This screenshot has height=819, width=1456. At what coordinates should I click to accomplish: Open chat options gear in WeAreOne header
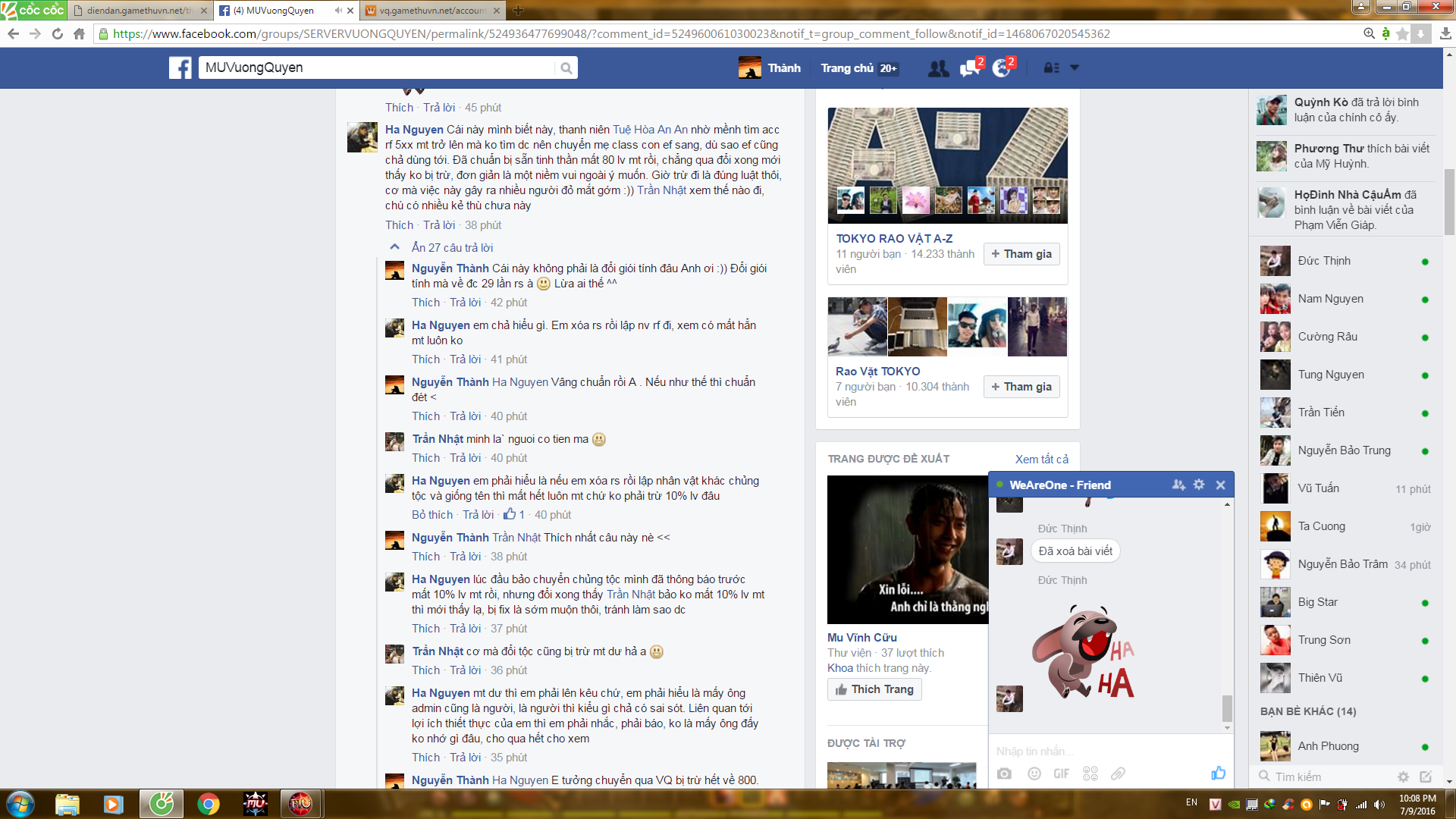(x=1199, y=485)
